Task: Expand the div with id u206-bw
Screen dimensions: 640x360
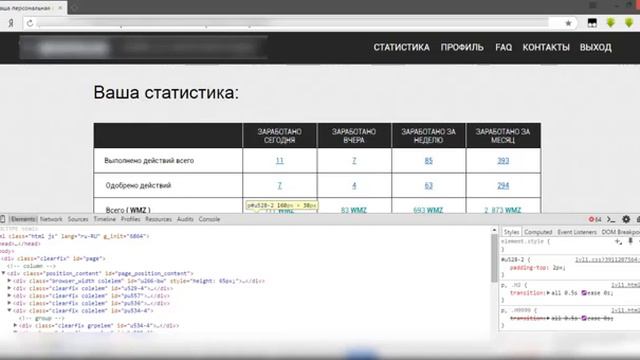Action: pos(9,281)
